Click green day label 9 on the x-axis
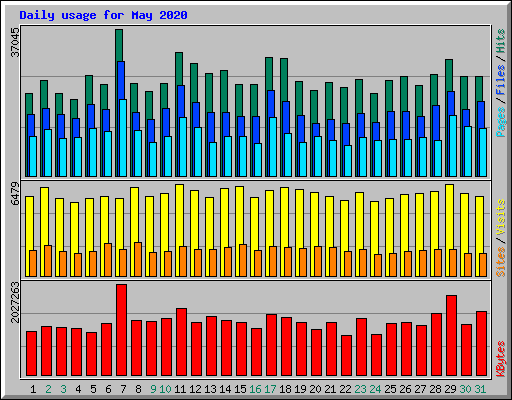This screenshot has width=512, height=400. [153, 389]
